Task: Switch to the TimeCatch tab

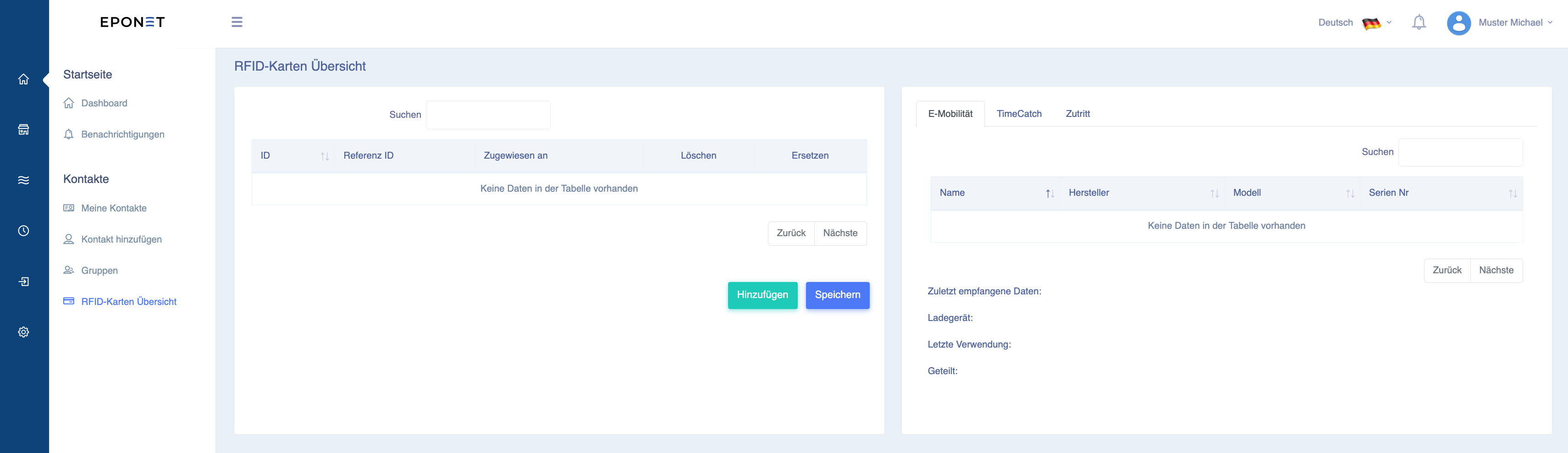Action: 1019,114
